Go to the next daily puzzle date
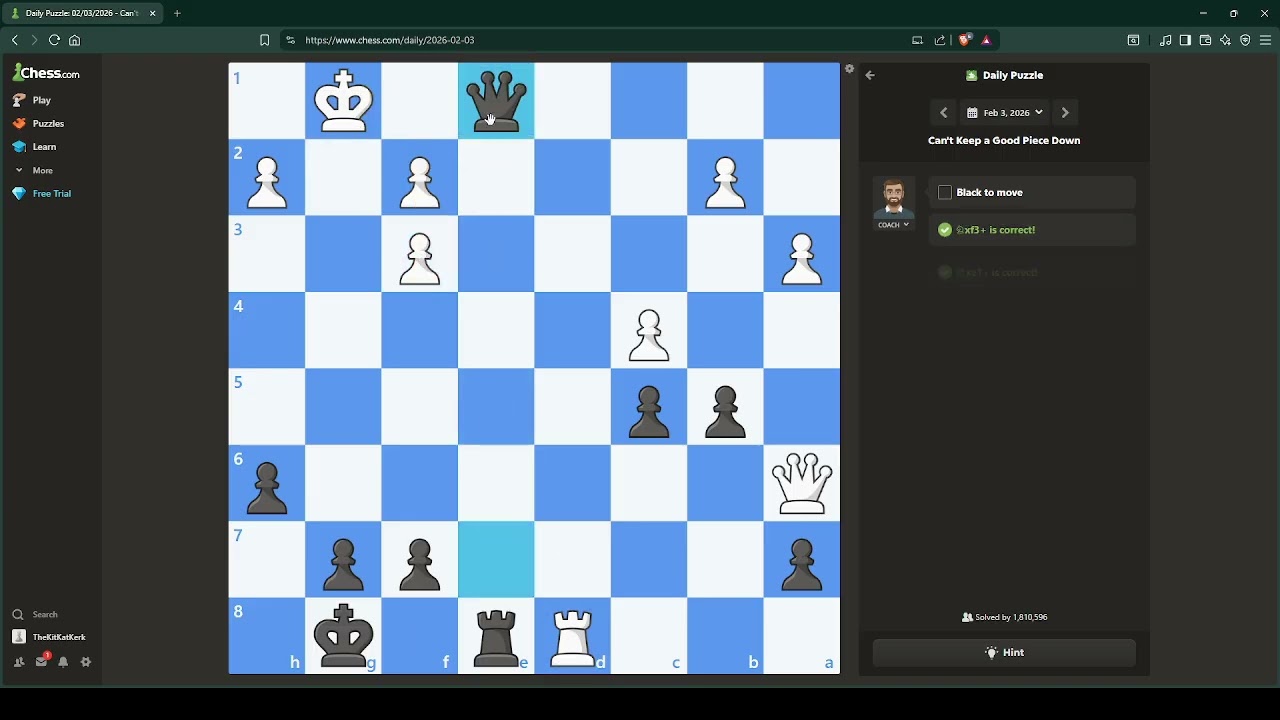This screenshot has height=720, width=1280. coord(1065,113)
